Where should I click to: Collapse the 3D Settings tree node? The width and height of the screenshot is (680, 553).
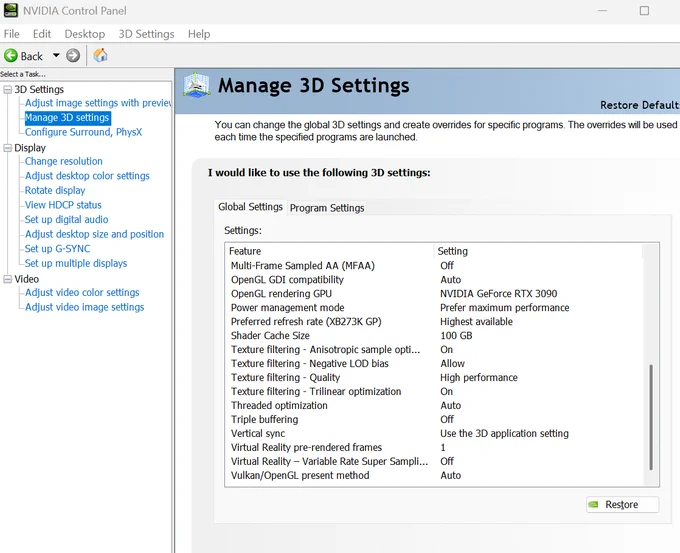pos(7,89)
